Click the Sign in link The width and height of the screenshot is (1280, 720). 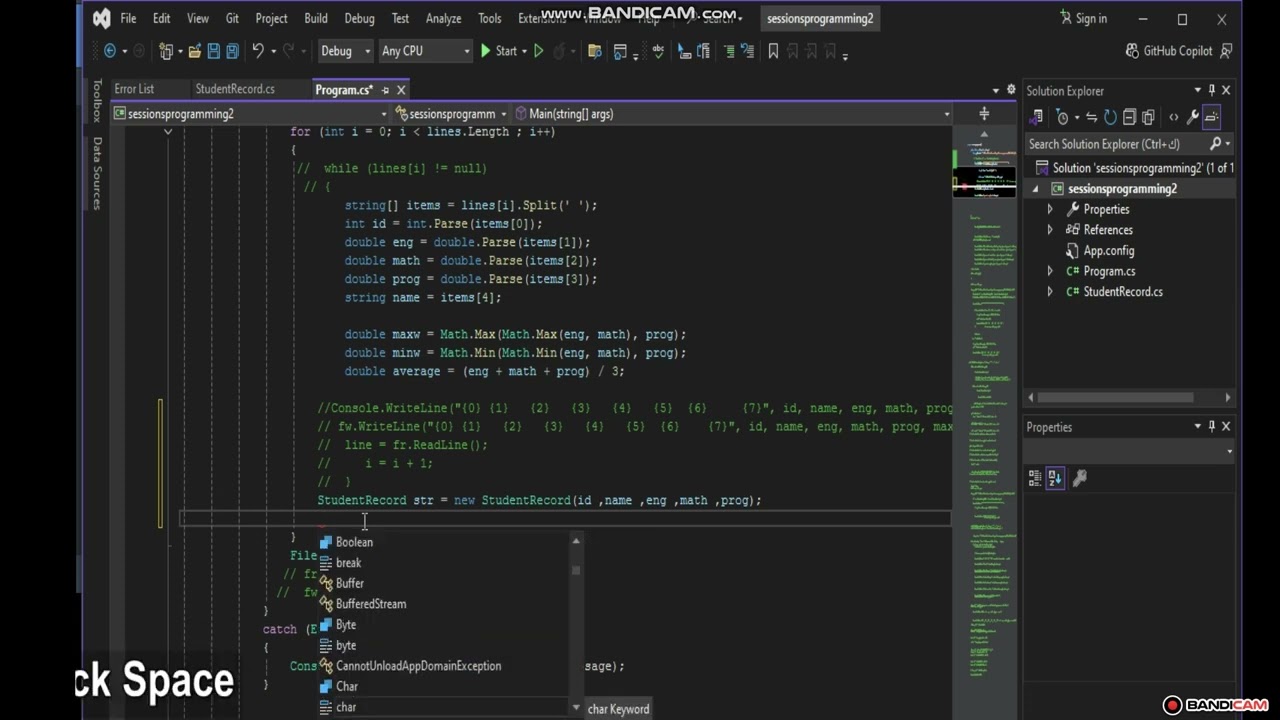point(1083,18)
